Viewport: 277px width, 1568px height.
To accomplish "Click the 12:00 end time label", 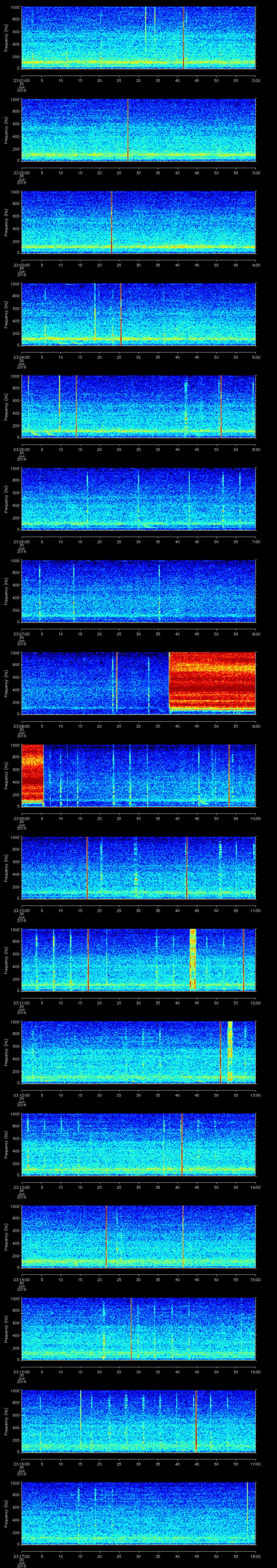I will tap(255, 1003).
